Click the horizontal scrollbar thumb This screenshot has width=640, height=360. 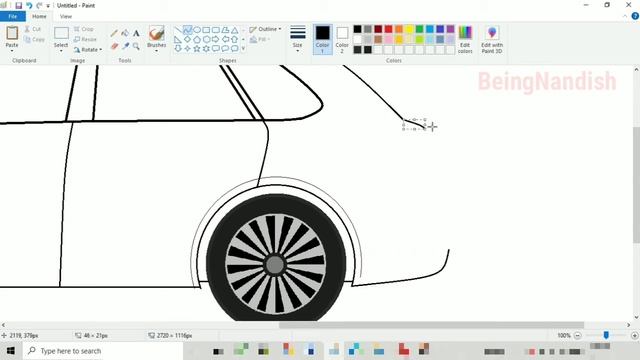(x=431, y=325)
